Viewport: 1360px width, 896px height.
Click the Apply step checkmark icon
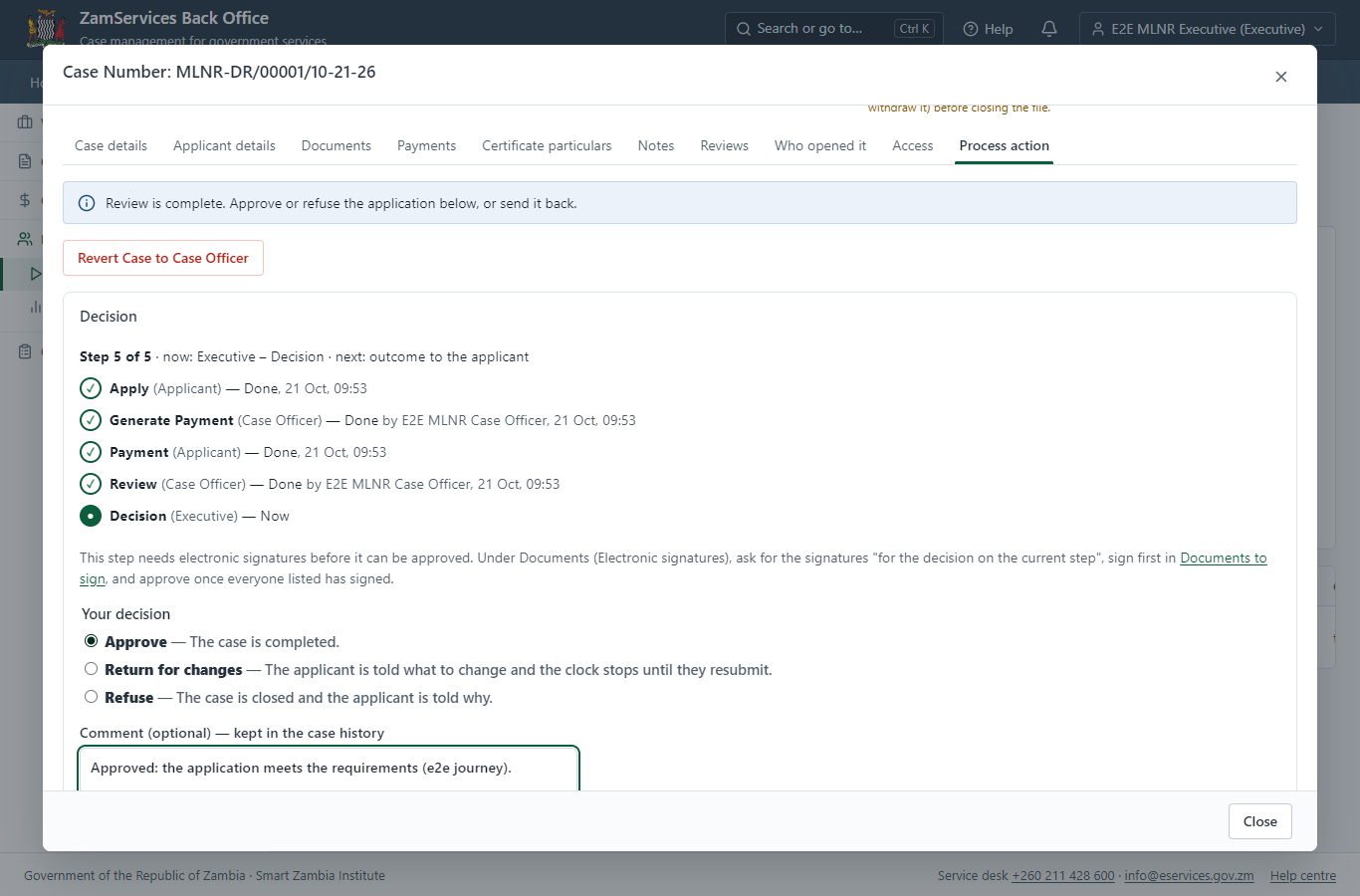click(91, 388)
